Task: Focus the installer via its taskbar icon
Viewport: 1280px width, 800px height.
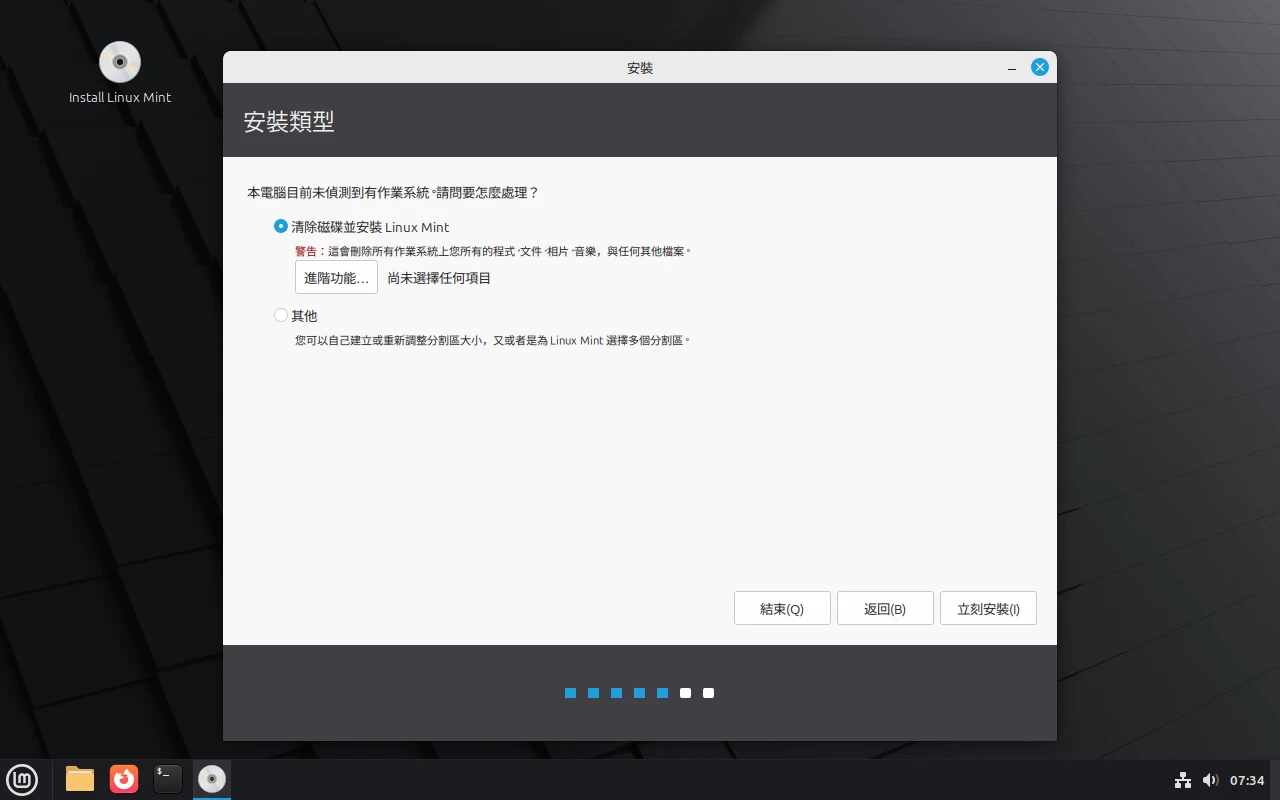Action: click(211, 779)
